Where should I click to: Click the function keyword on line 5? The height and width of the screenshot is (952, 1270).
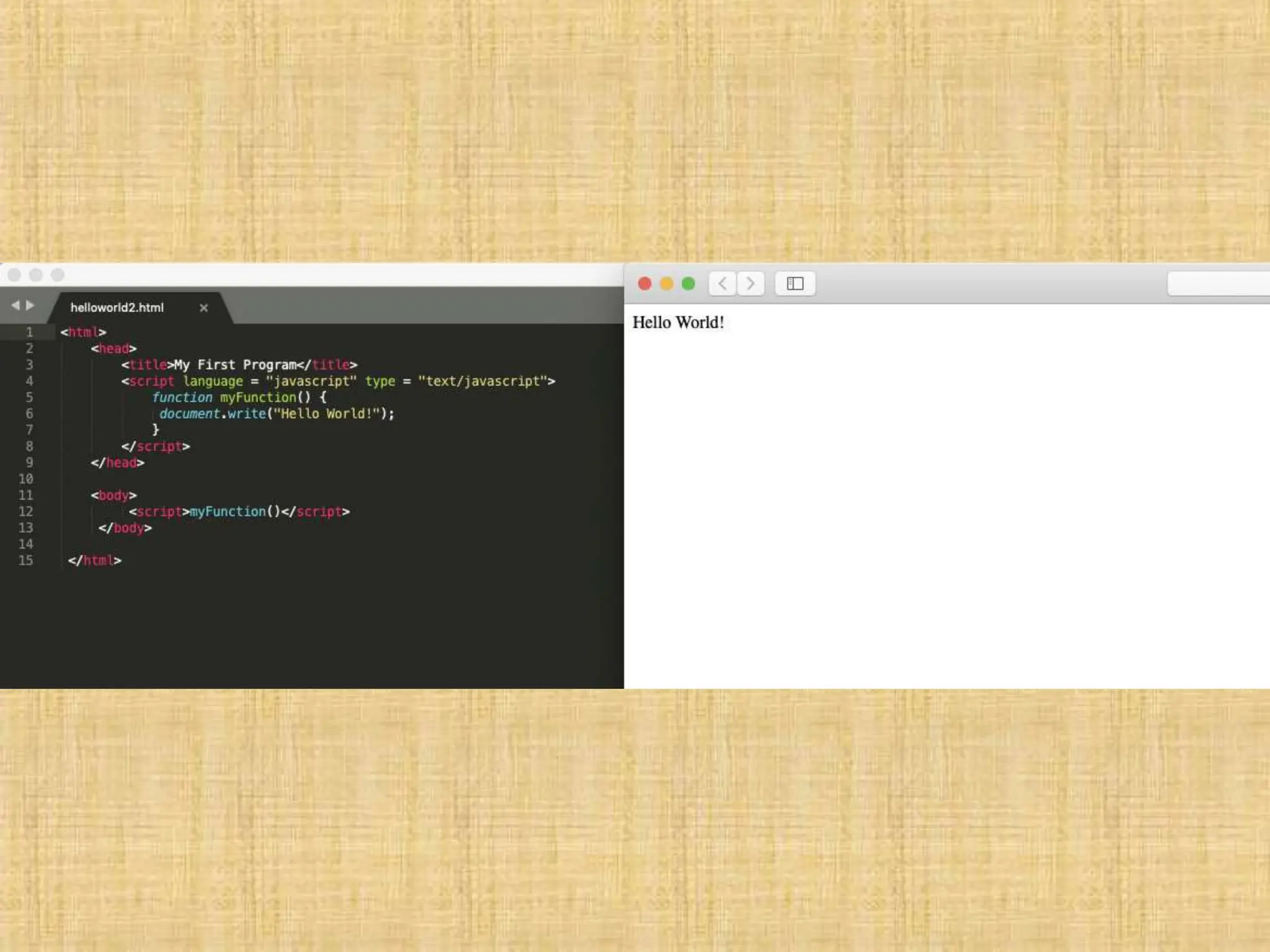click(x=182, y=397)
